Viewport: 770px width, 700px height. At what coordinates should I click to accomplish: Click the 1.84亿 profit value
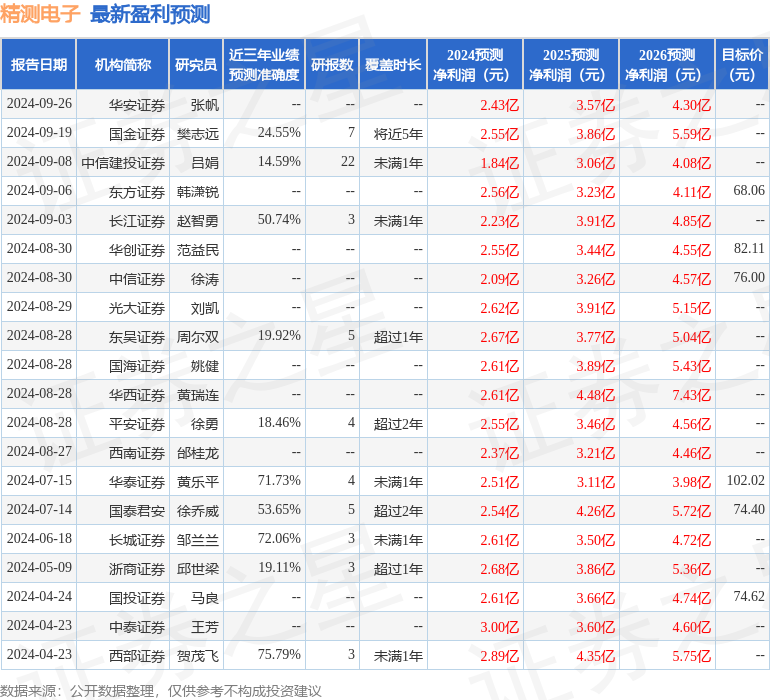[499, 163]
